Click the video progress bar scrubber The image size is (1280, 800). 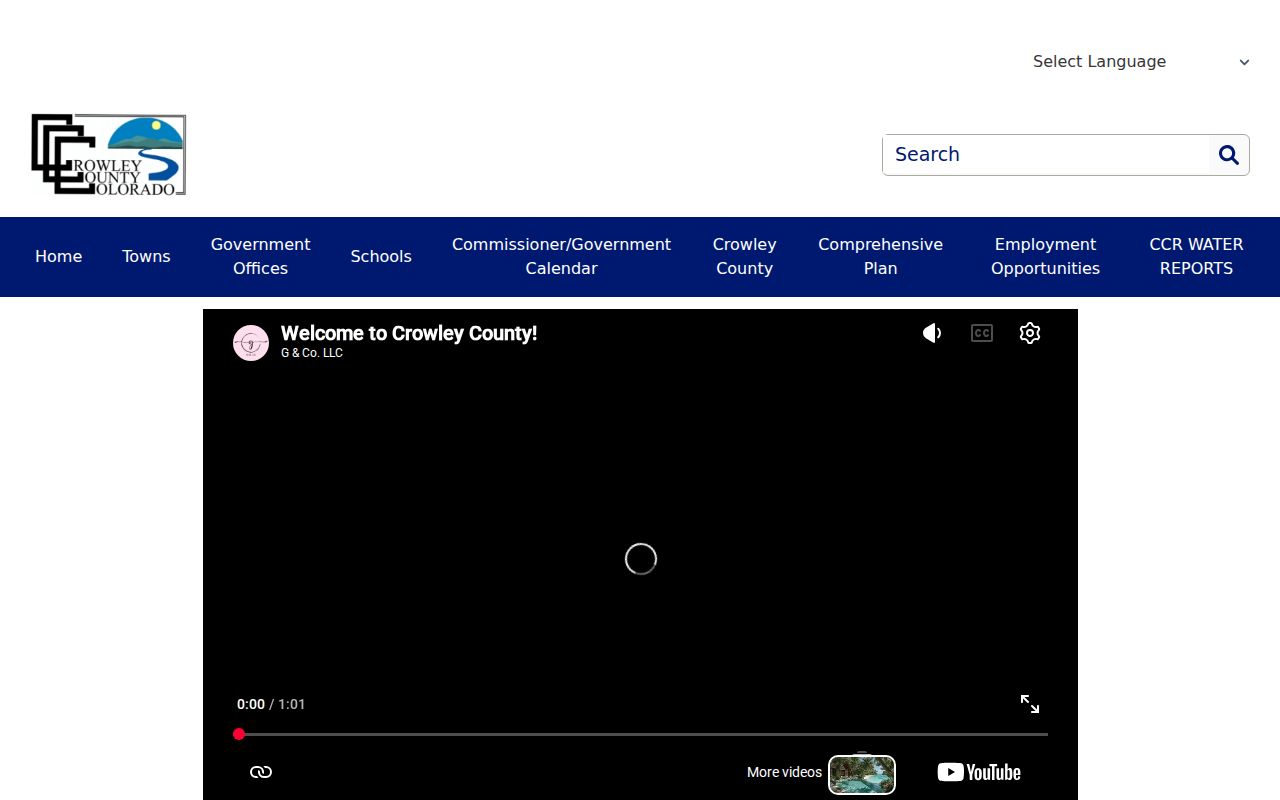(239, 734)
